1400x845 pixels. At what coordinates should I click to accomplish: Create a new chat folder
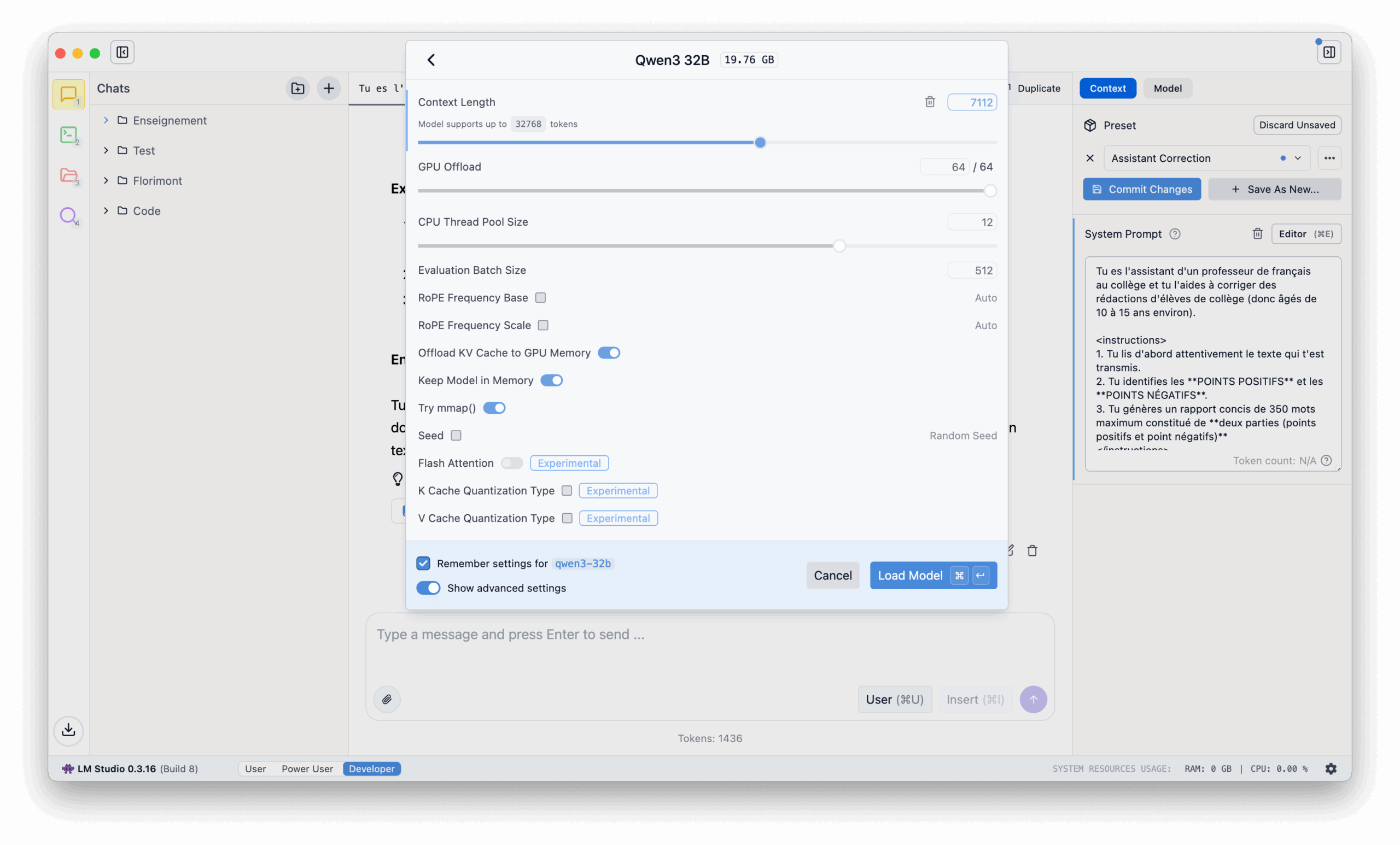[x=297, y=88]
